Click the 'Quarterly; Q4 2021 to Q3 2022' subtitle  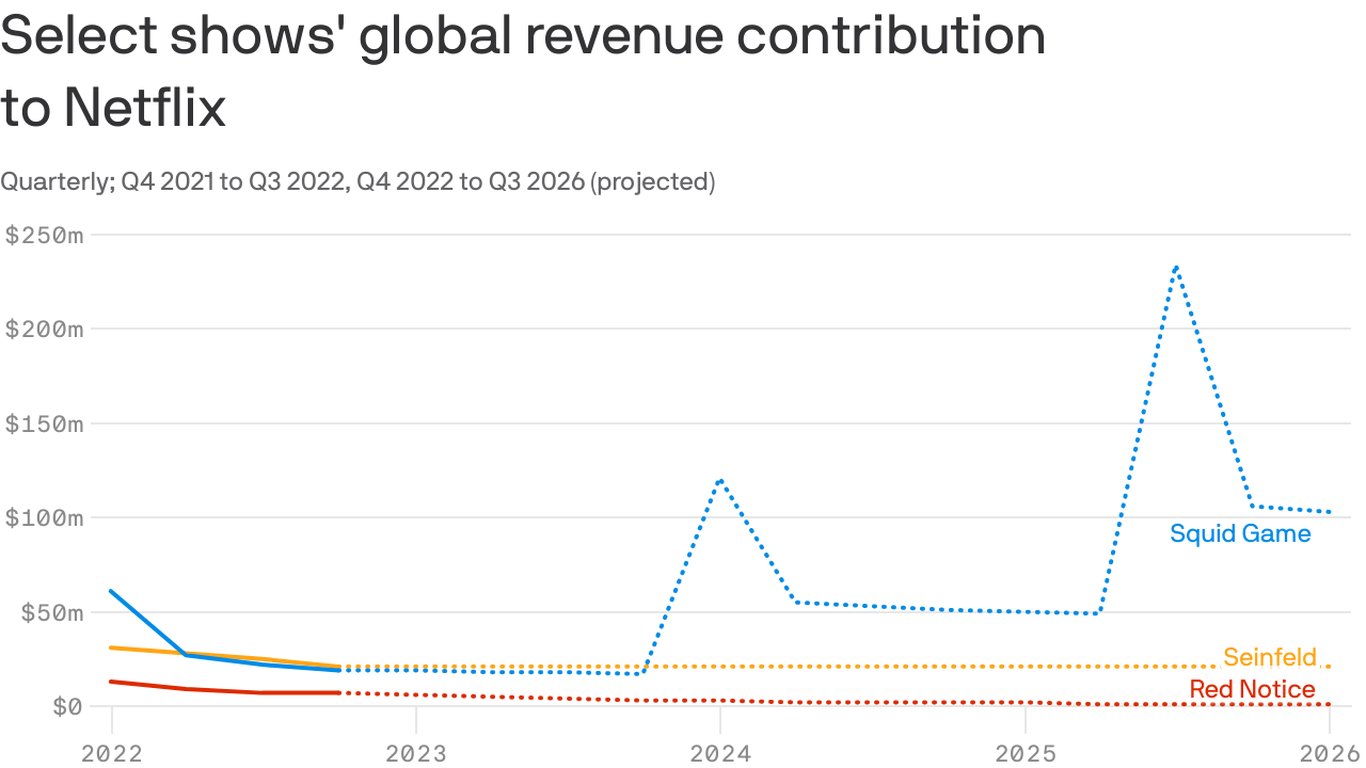(x=358, y=182)
